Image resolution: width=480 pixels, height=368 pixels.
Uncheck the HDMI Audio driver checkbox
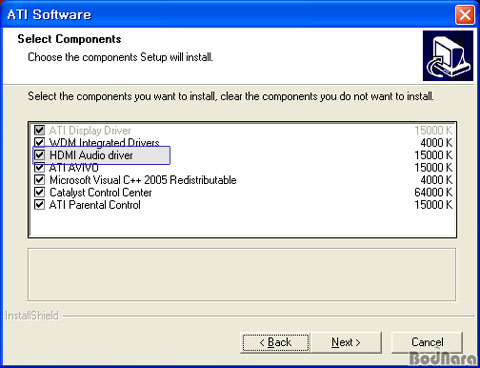39,155
